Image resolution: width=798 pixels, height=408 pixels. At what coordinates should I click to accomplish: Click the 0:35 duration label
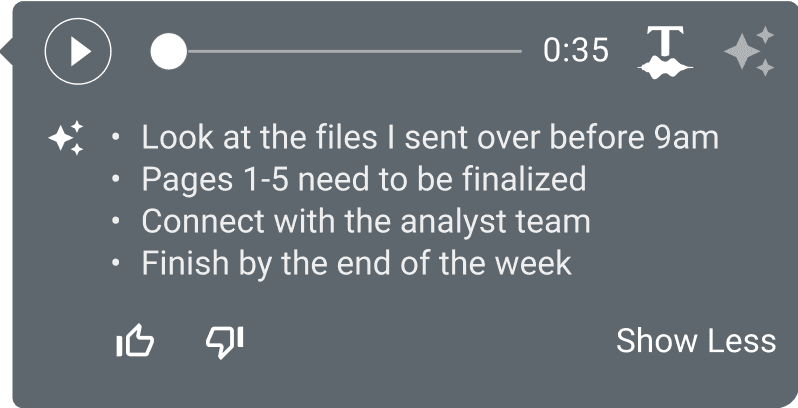click(575, 50)
